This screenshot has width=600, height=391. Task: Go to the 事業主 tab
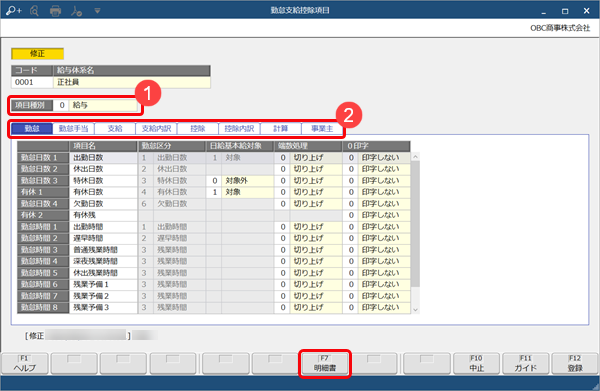click(322, 129)
